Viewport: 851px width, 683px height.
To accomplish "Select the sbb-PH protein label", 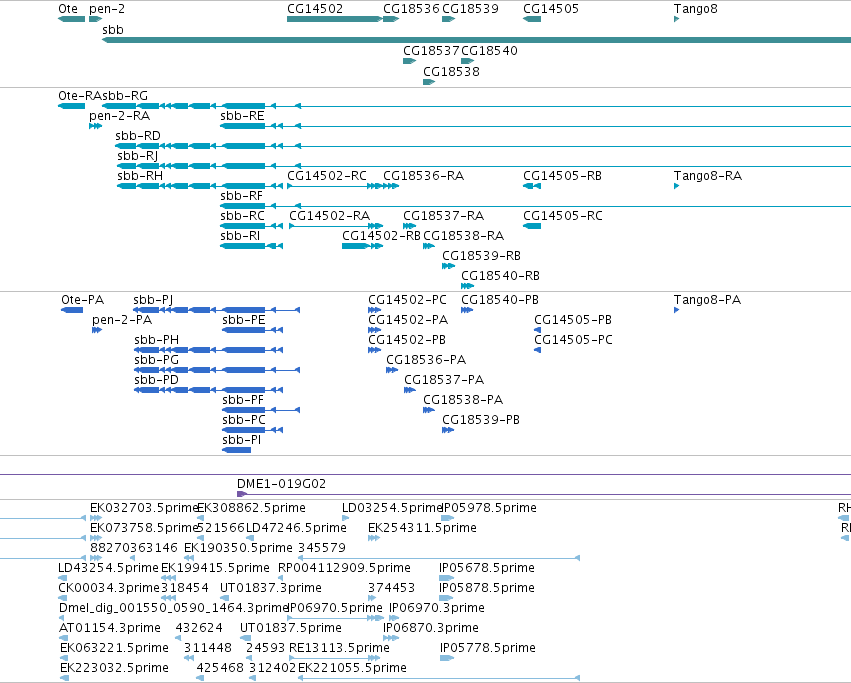I will tap(156, 340).
